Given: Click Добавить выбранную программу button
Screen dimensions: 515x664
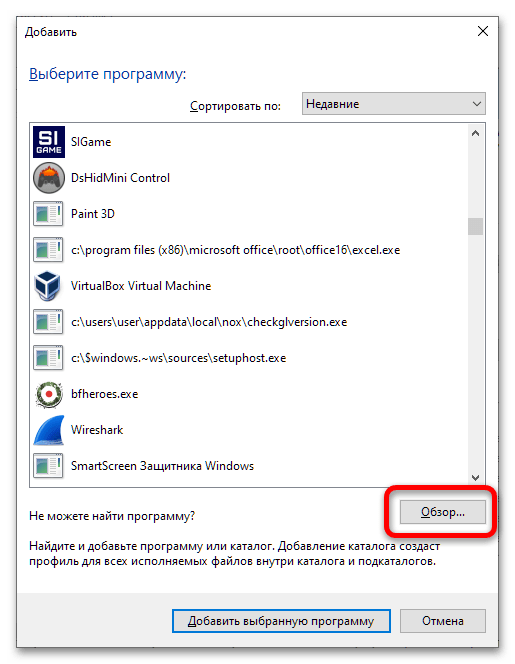Looking at the screenshot, I should (281, 621).
